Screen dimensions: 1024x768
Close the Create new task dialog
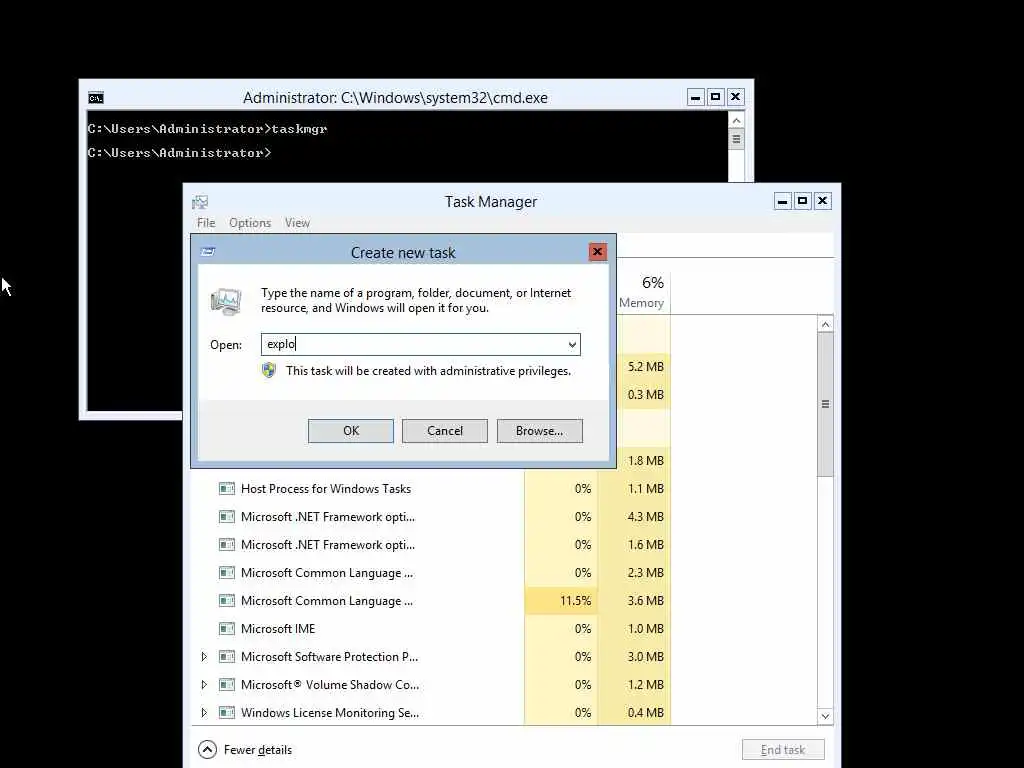(x=598, y=252)
